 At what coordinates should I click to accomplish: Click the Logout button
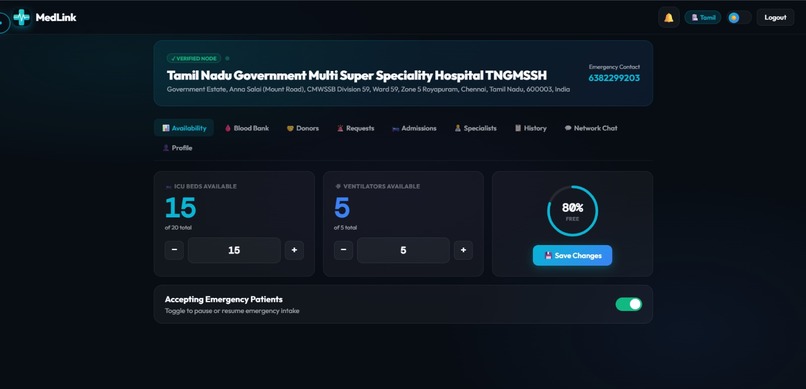click(775, 17)
